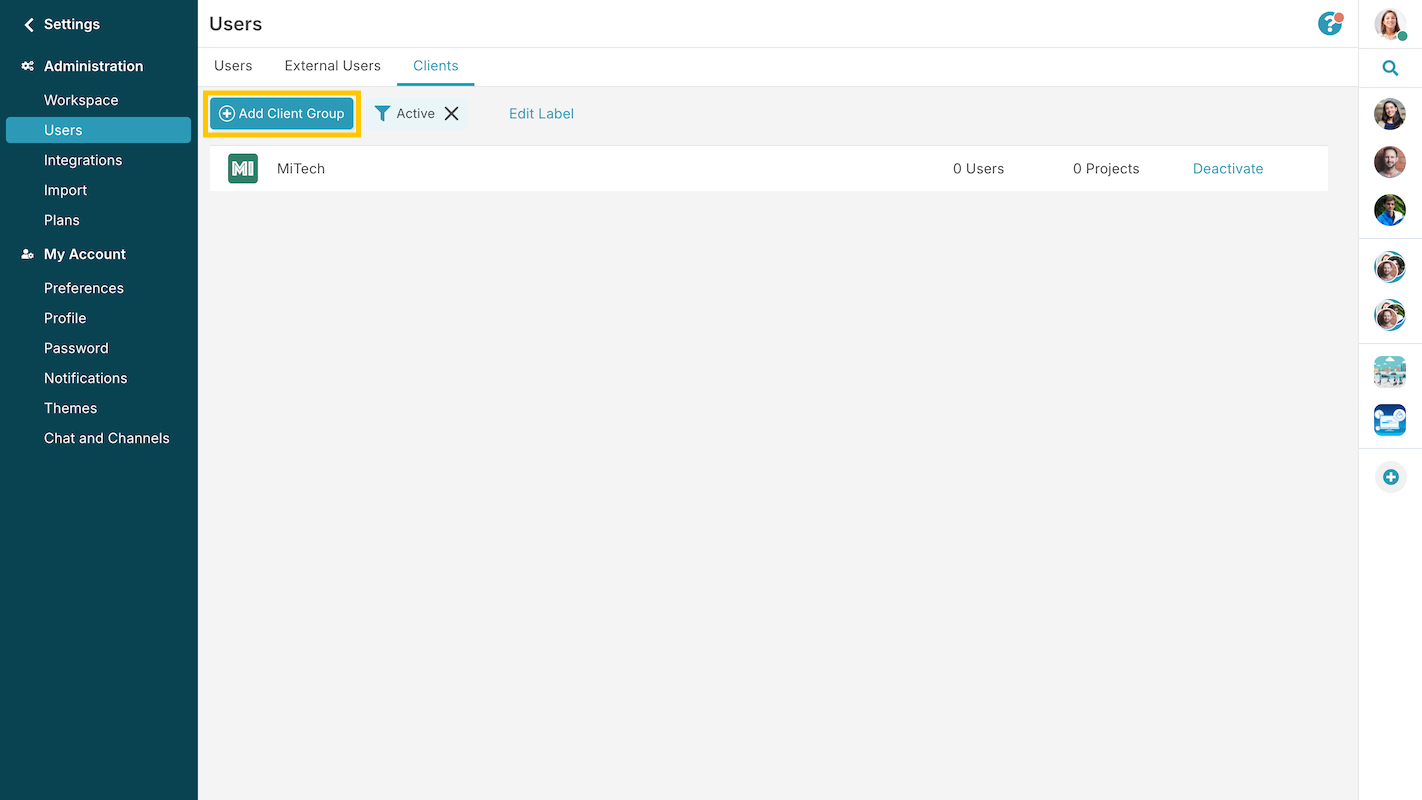Remove the Active filter with the X

click(452, 113)
